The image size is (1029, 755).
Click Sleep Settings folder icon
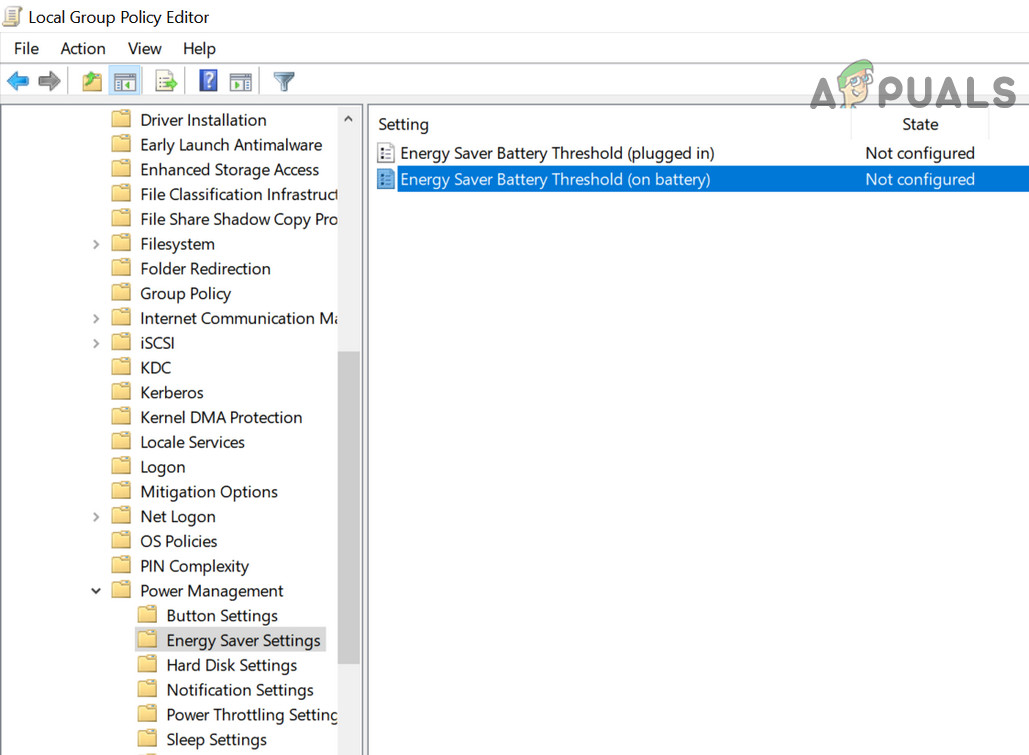(x=147, y=738)
